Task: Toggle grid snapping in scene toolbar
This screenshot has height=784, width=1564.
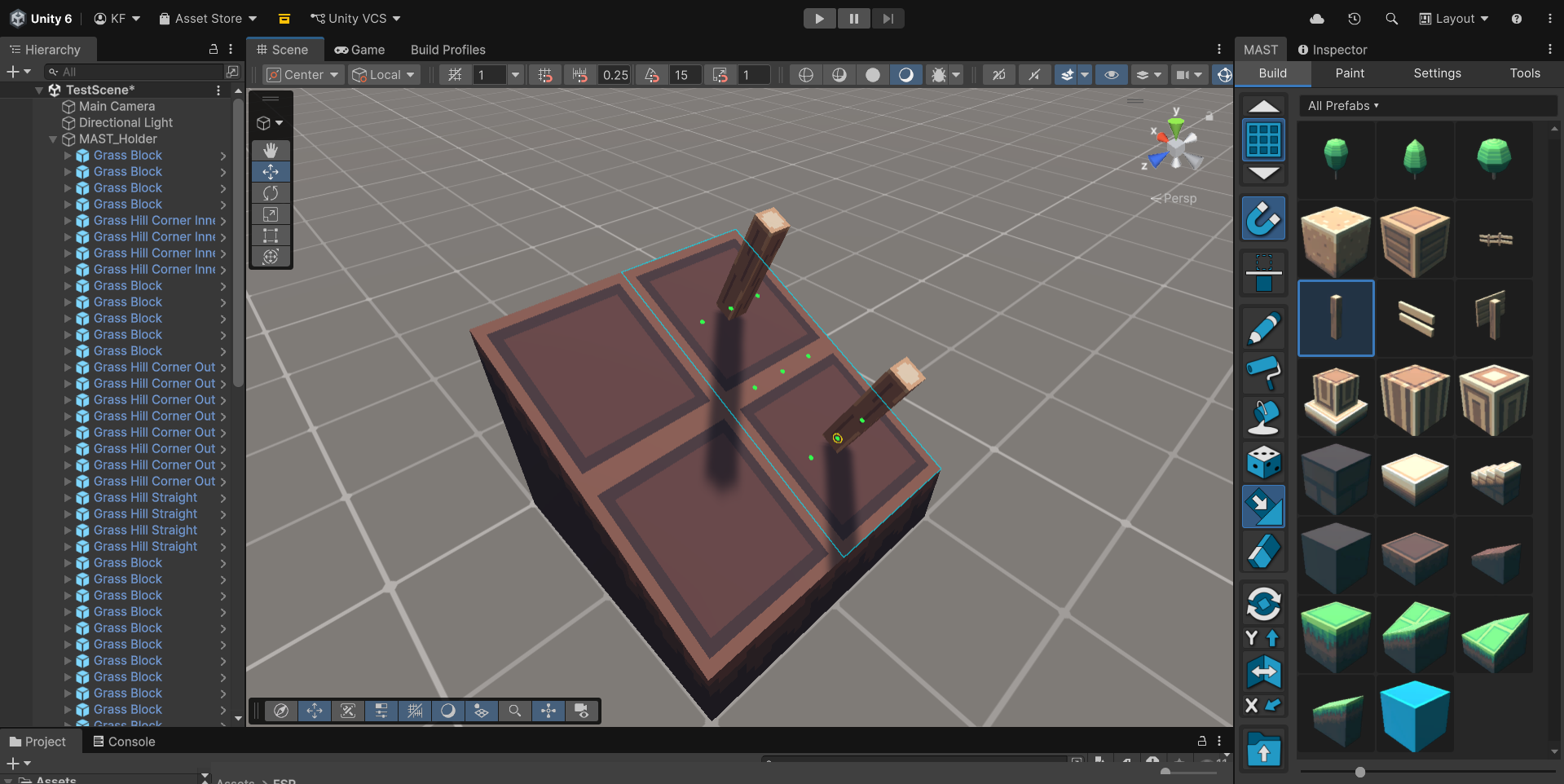Action: [545, 75]
